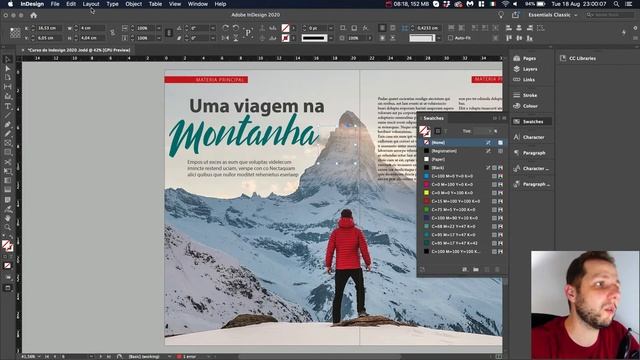The image size is (640, 360).
Task: Open the rotation angle dropdown
Action: point(213,28)
